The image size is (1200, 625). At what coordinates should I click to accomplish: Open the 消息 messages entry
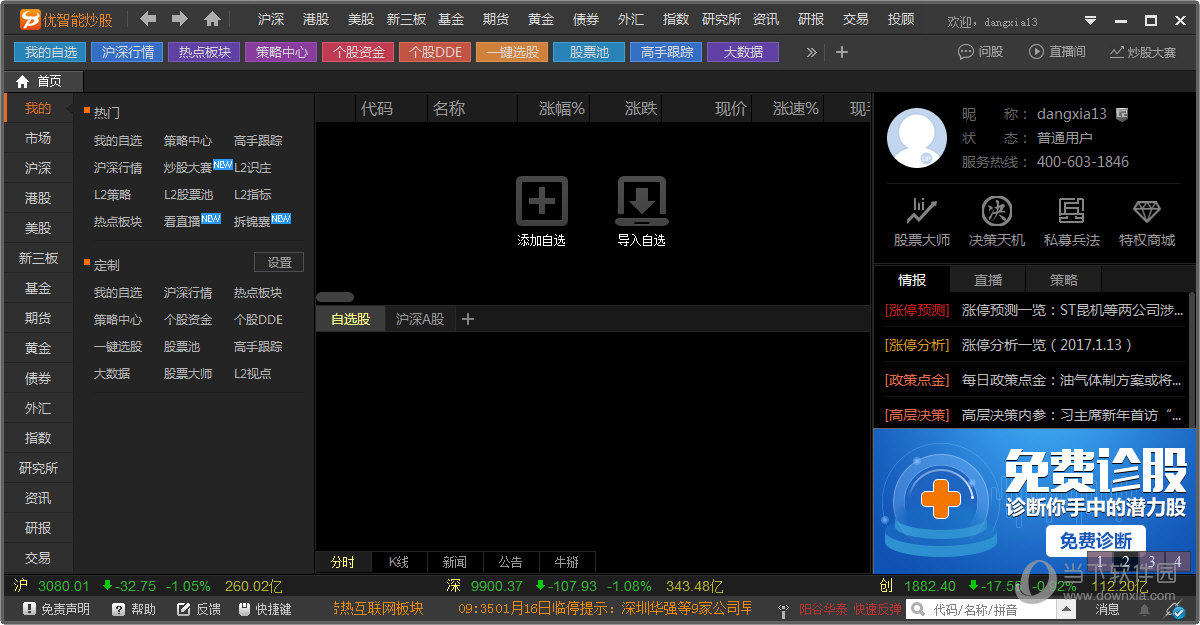pyautogui.click(x=1108, y=609)
